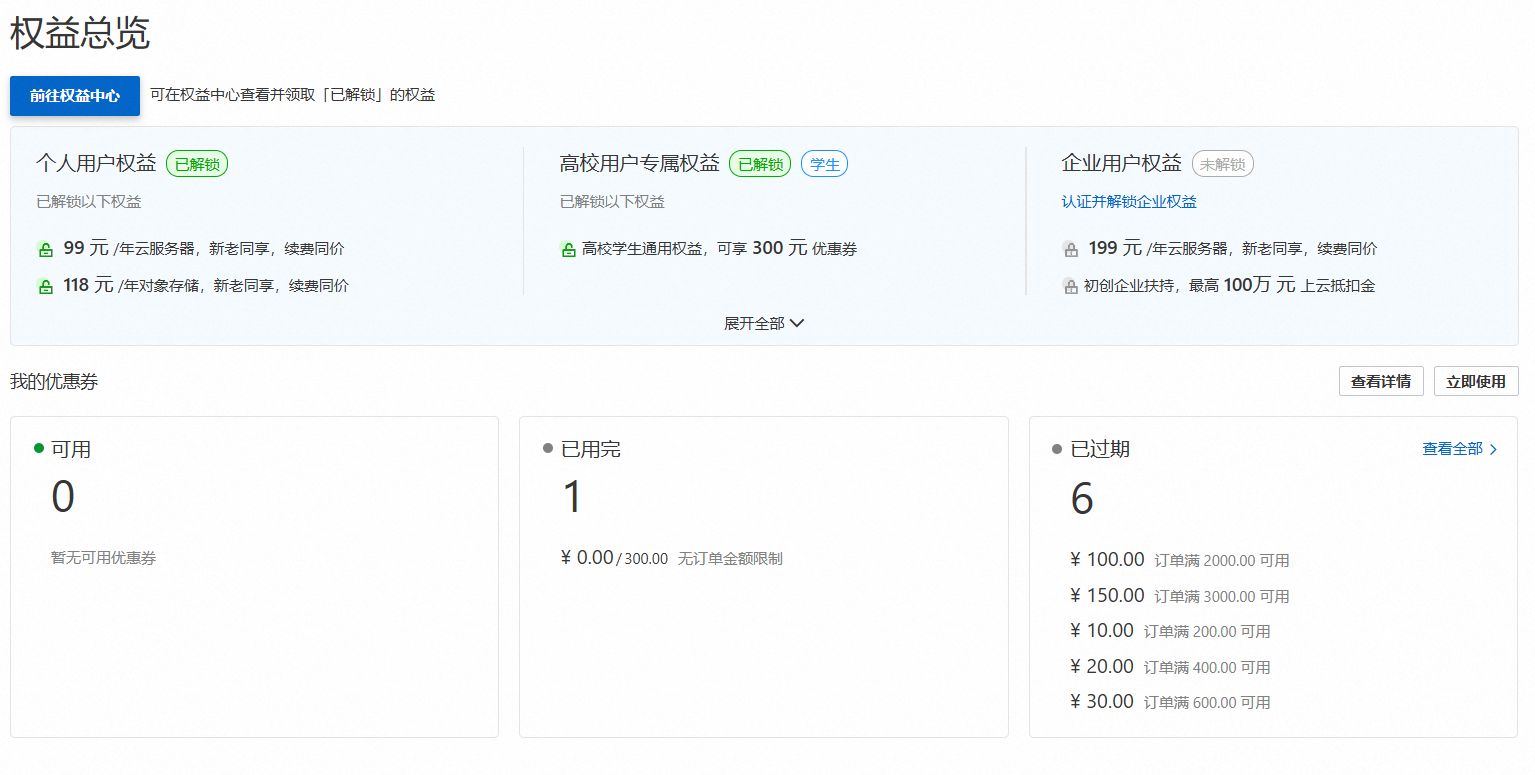Click the gray status dot beside 已用完

[548, 448]
